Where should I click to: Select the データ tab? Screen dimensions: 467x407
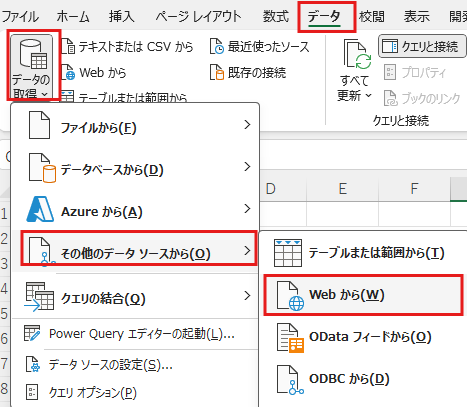324,16
